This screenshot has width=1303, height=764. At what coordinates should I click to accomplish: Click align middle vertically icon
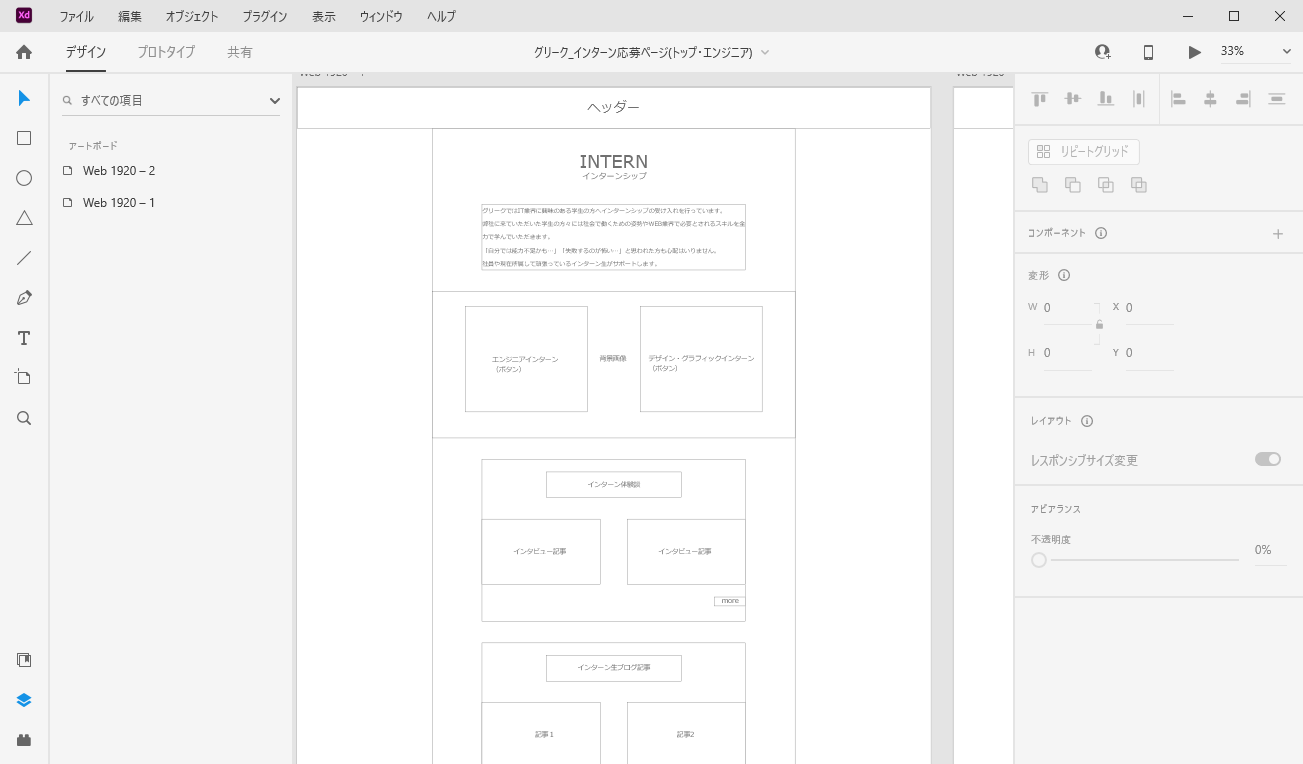tap(1073, 98)
